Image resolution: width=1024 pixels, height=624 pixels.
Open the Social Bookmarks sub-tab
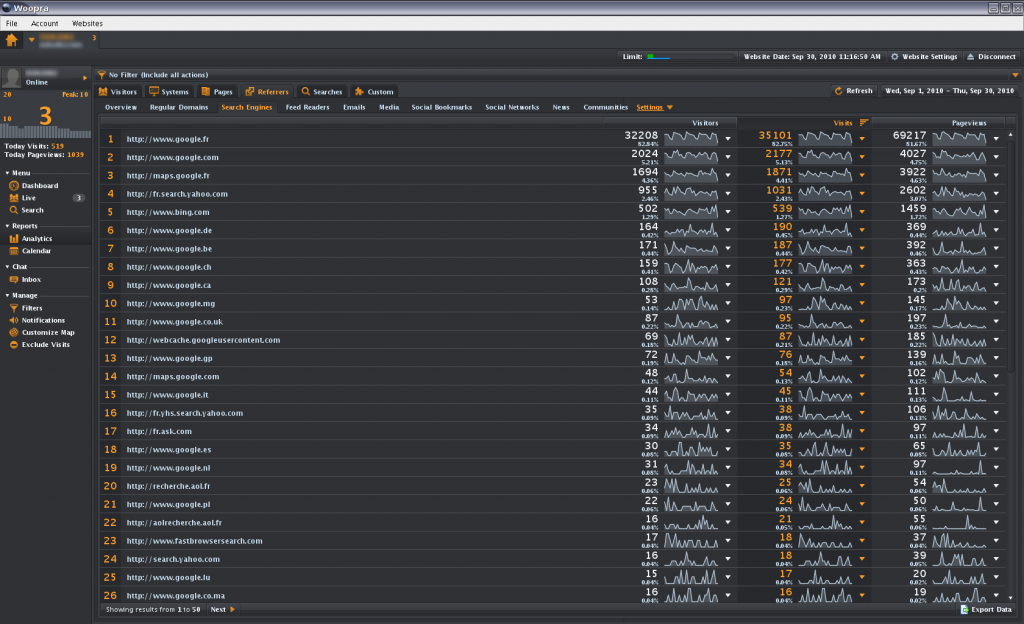[441, 107]
